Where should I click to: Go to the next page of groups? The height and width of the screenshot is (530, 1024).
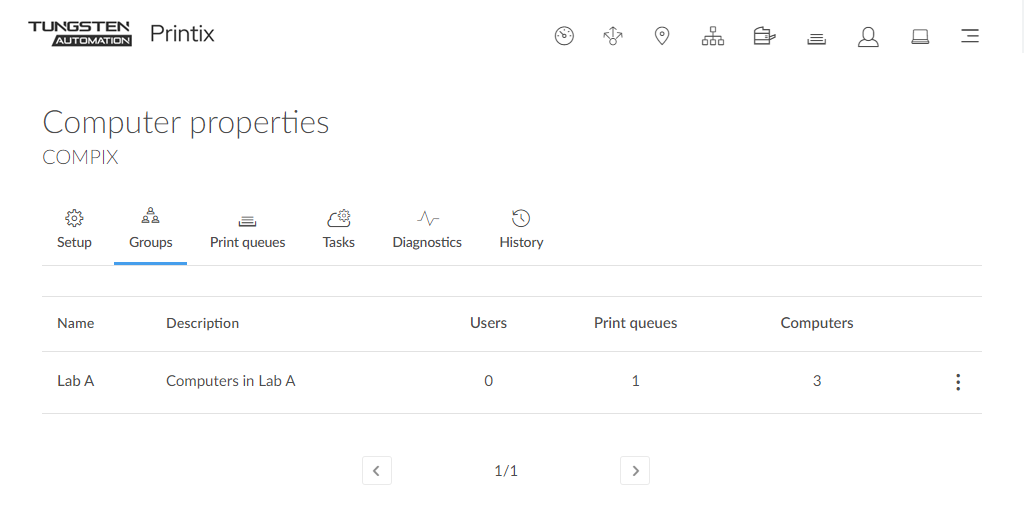coord(635,470)
